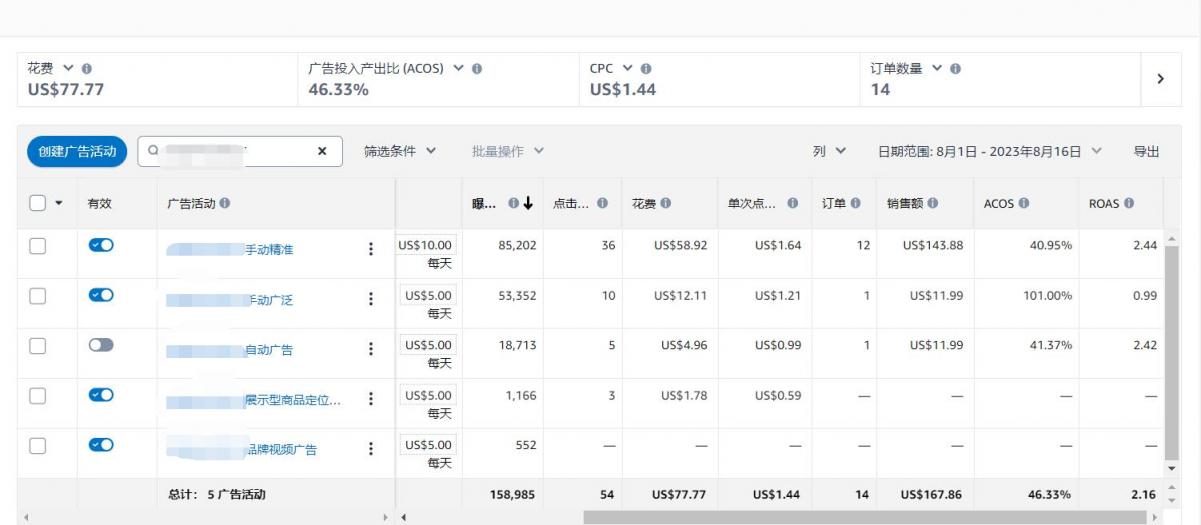Check the box for 品牌视频广告 campaign row
The image size is (1201, 525).
click(39, 445)
